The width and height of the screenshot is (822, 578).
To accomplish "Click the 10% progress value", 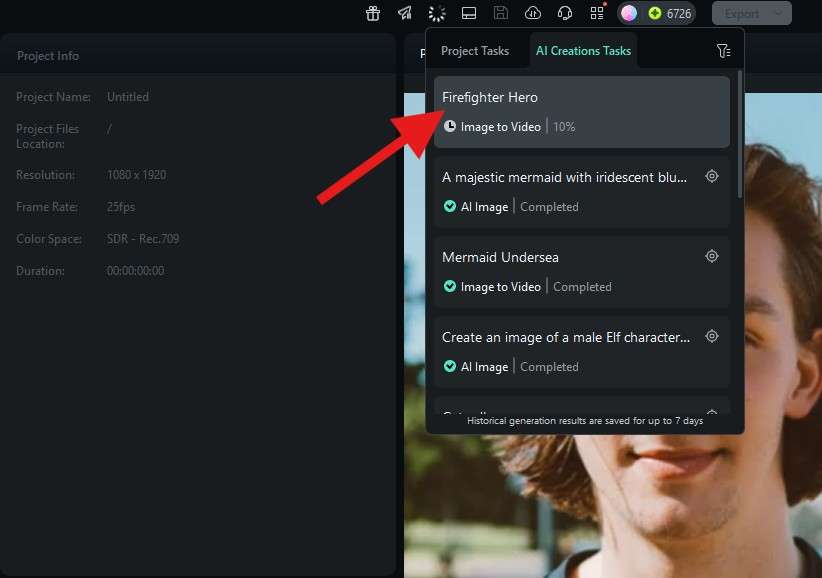I will click(x=564, y=127).
